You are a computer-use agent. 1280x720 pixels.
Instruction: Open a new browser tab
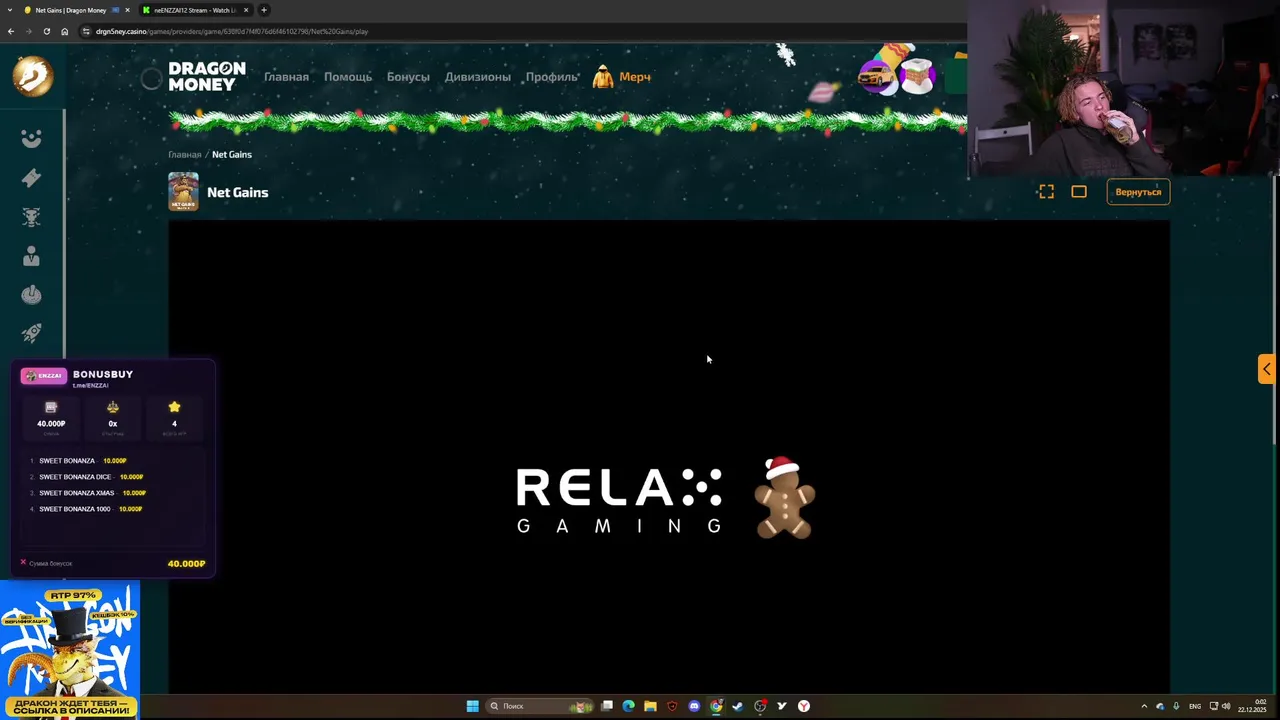(264, 10)
